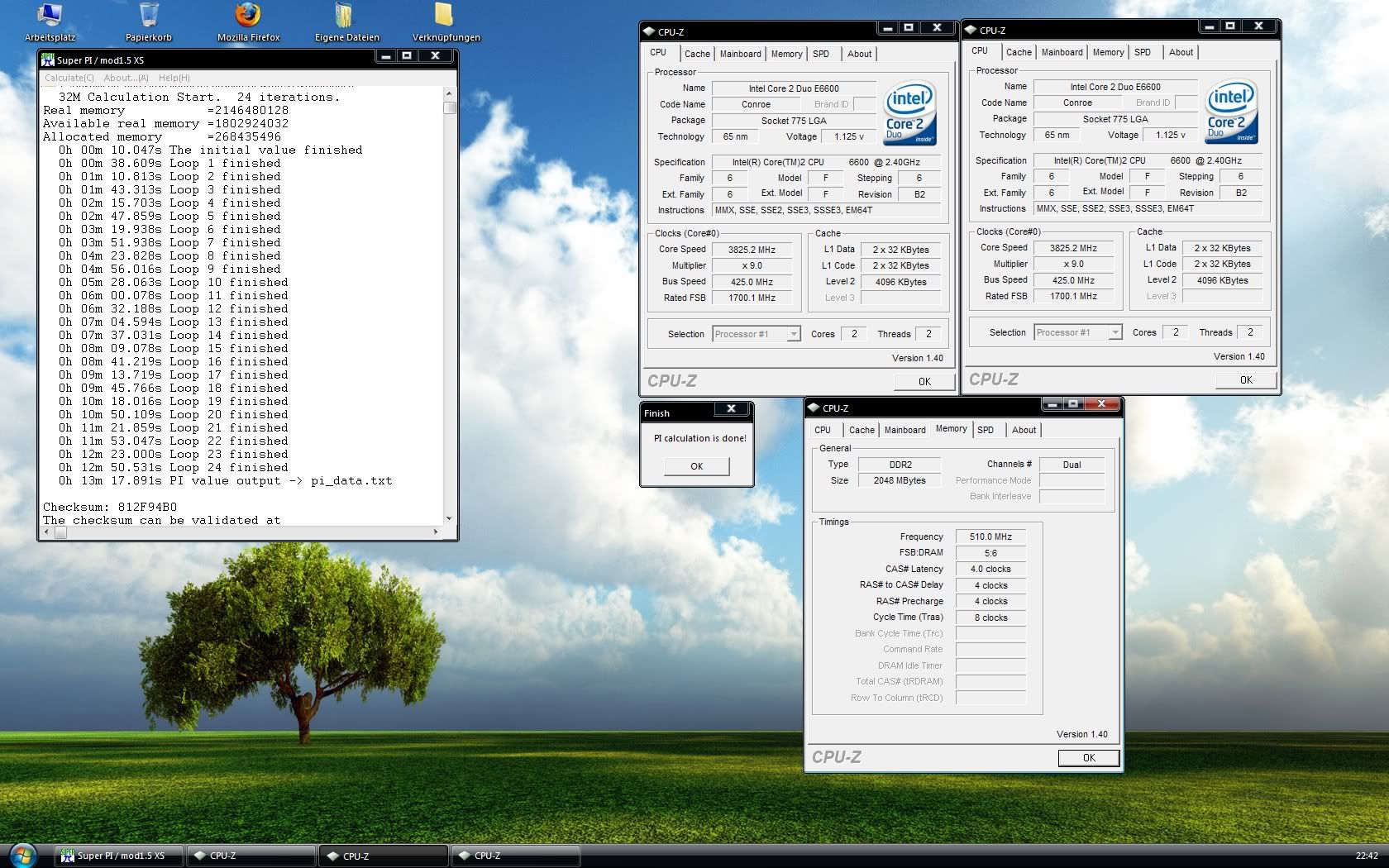Click OK in left CPU-Z window
The image size is (1389, 868).
click(x=924, y=381)
